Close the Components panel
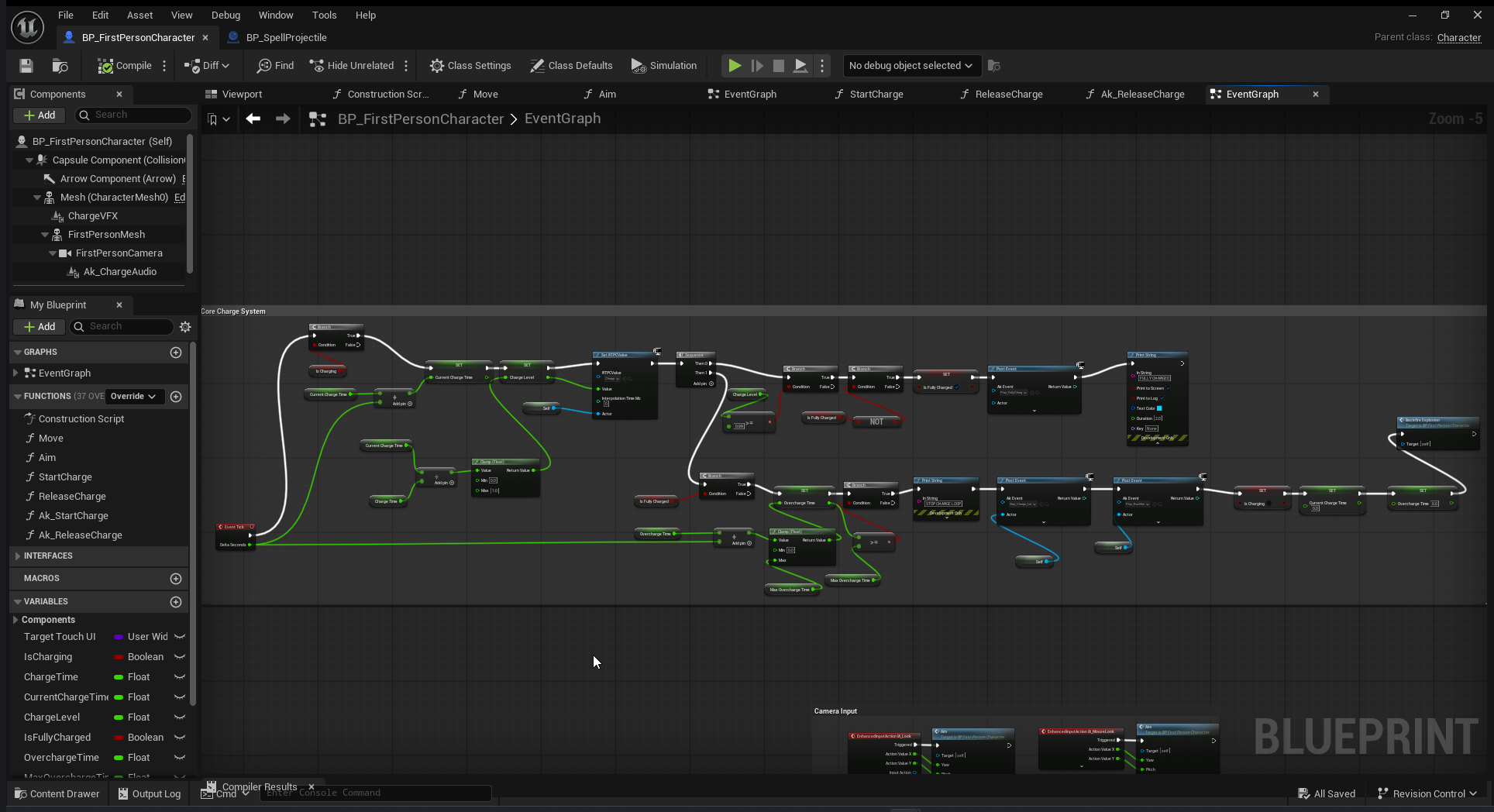The width and height of the screenshot is (1494, 812). (x=119, y=94)
